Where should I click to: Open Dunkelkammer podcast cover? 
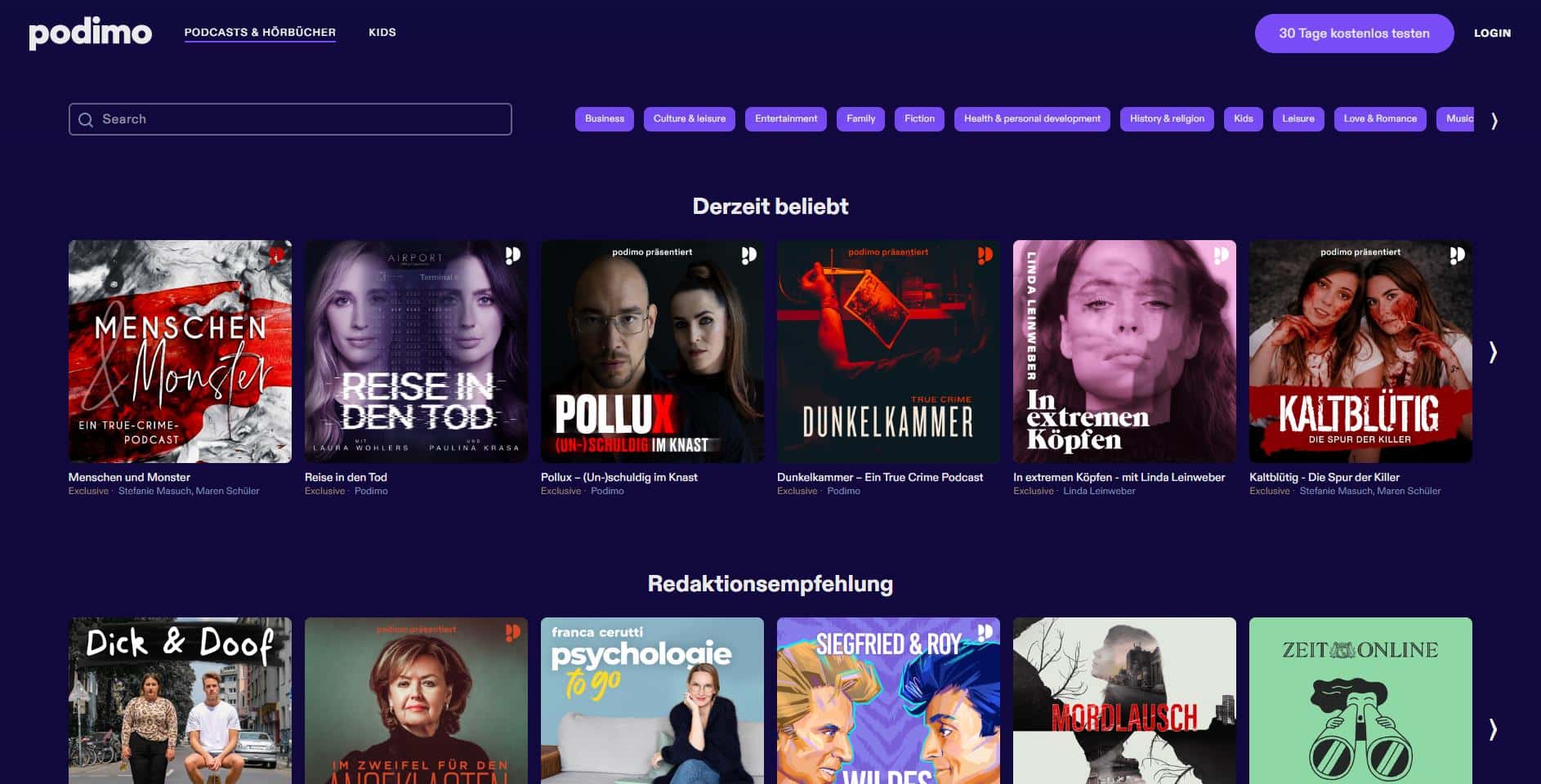(888, 351)
